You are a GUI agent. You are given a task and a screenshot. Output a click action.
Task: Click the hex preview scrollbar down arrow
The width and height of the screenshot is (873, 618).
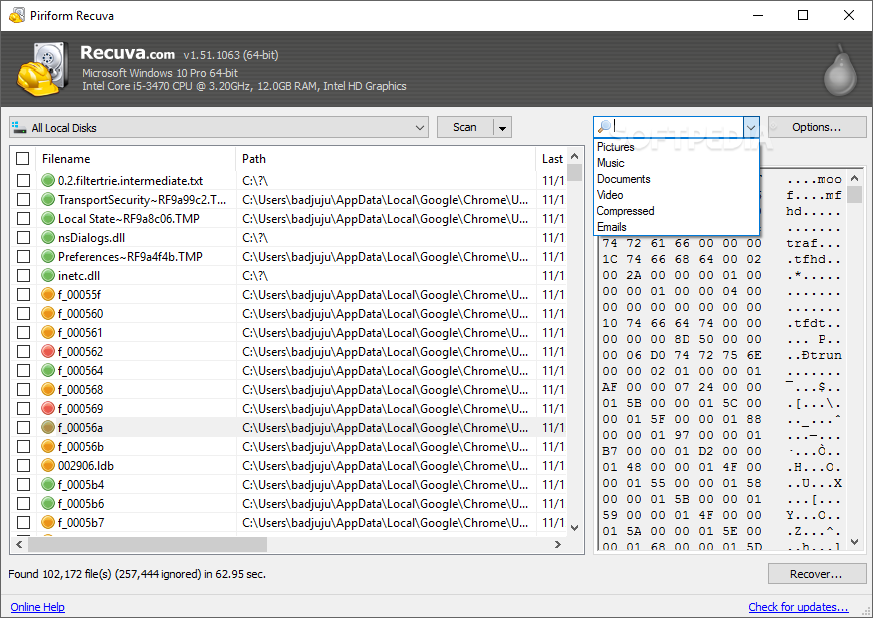click(x=855, y=541)
